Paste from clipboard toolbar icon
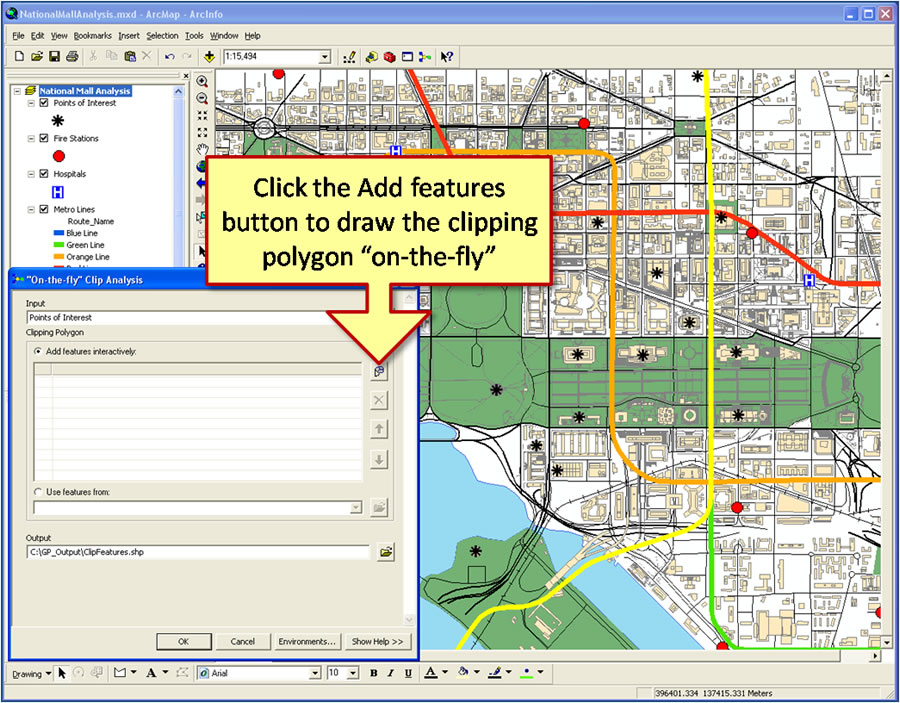Image resolution: width=900 pixels, height=703 pixels. coord(130,56)
